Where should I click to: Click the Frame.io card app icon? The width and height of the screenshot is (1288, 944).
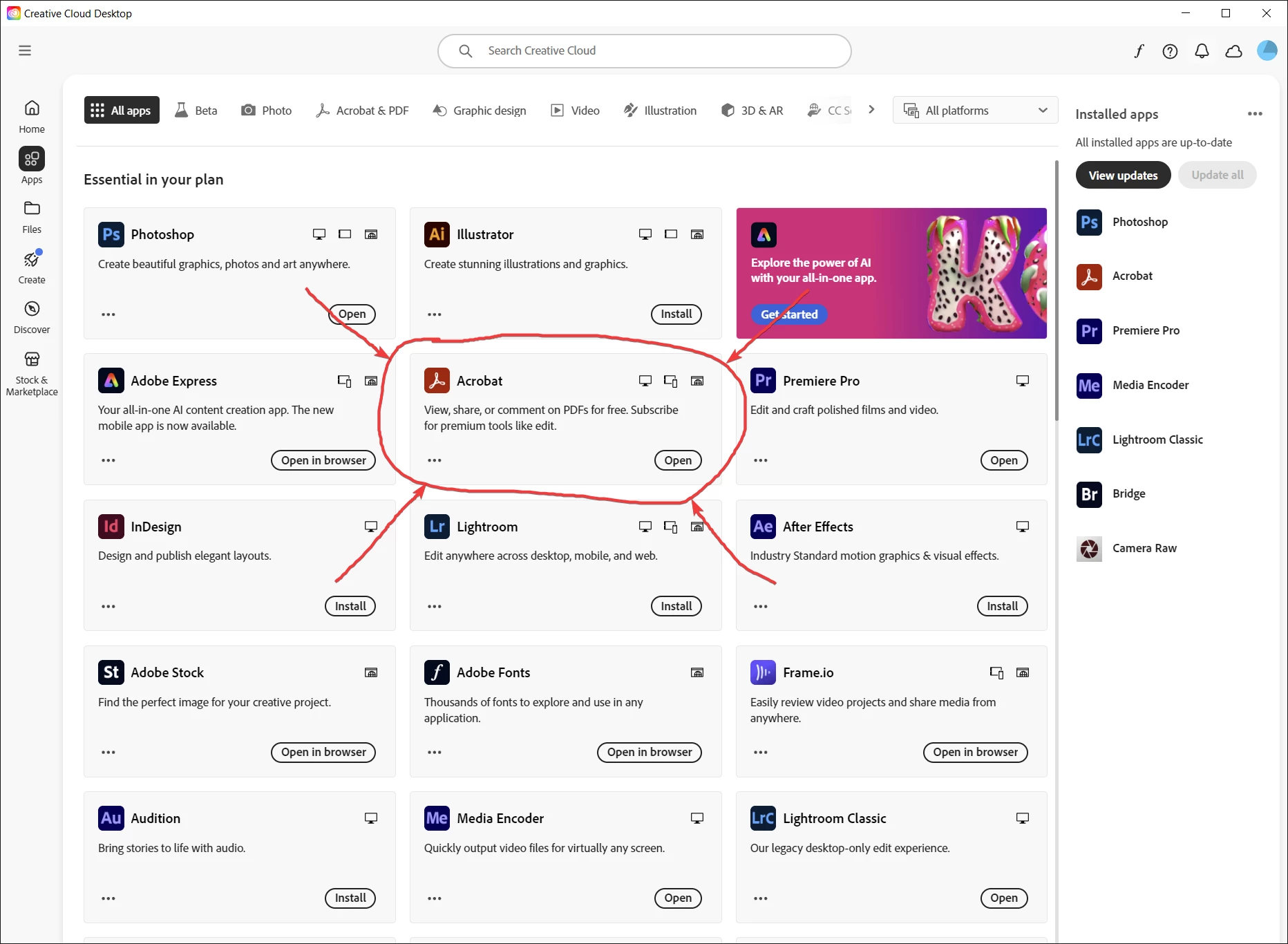pos(763,672)
